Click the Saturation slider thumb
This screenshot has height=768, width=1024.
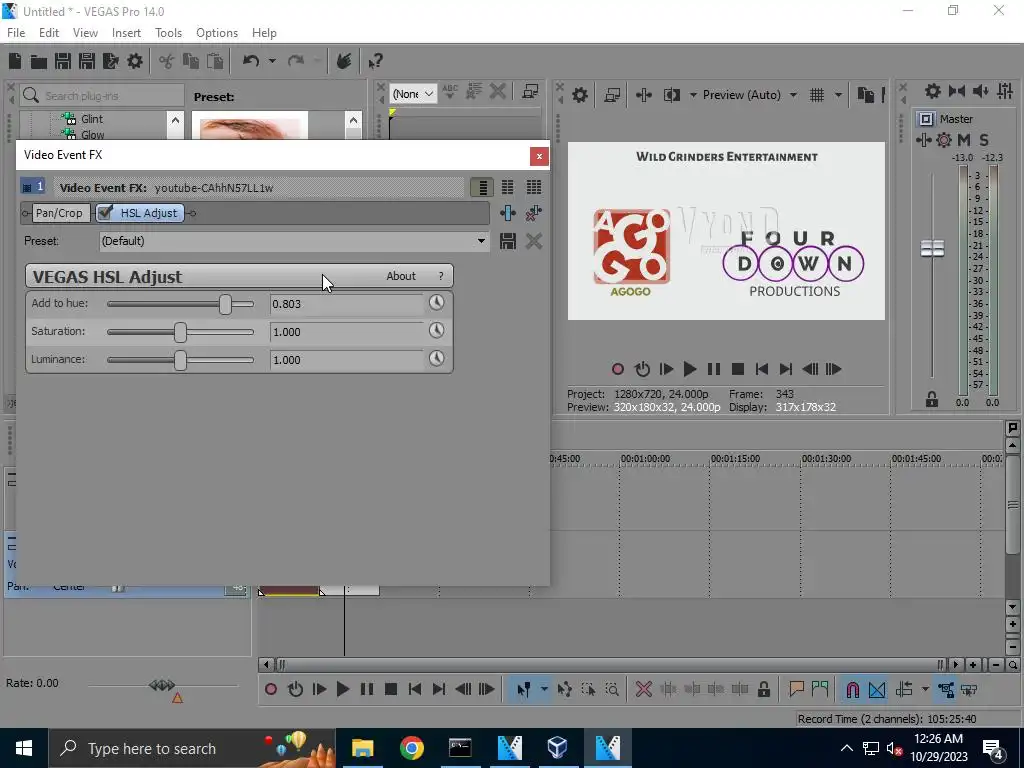pos(180,332)
